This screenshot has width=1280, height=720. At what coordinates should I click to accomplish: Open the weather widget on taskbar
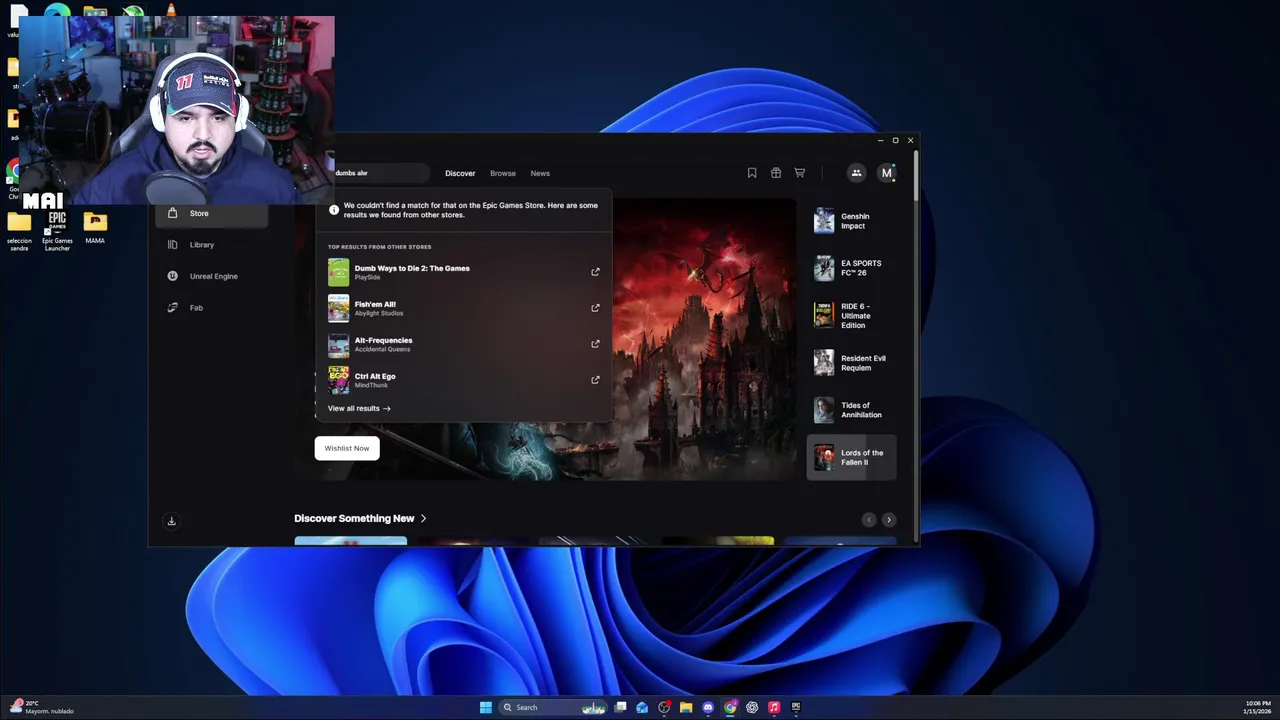click(42, 707)
